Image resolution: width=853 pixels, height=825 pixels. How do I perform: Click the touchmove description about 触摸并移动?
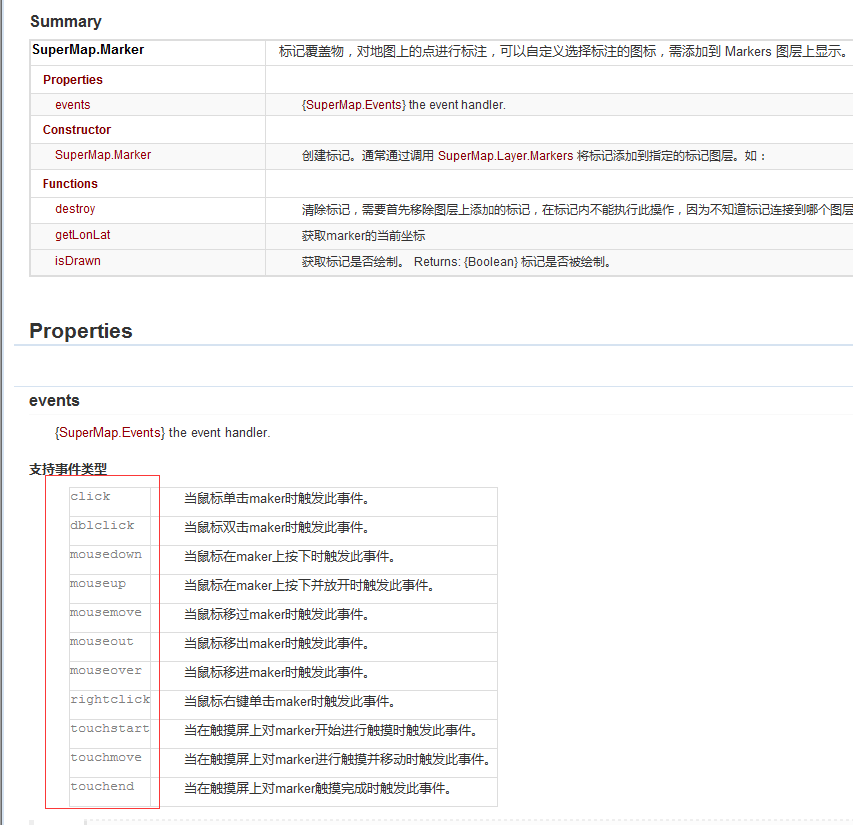(x=337, y=760)
